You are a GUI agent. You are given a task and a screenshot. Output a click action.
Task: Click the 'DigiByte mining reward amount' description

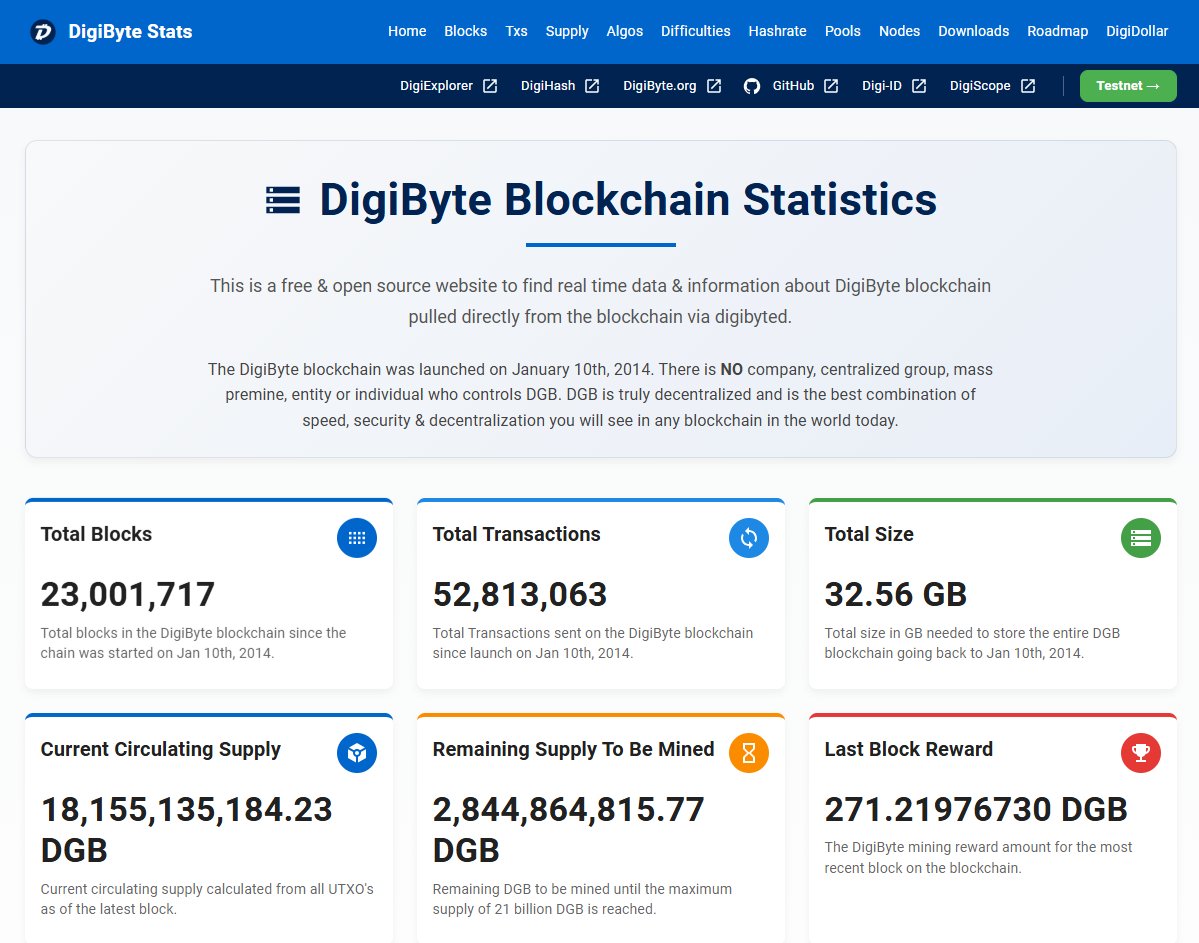tap(978, 857)
